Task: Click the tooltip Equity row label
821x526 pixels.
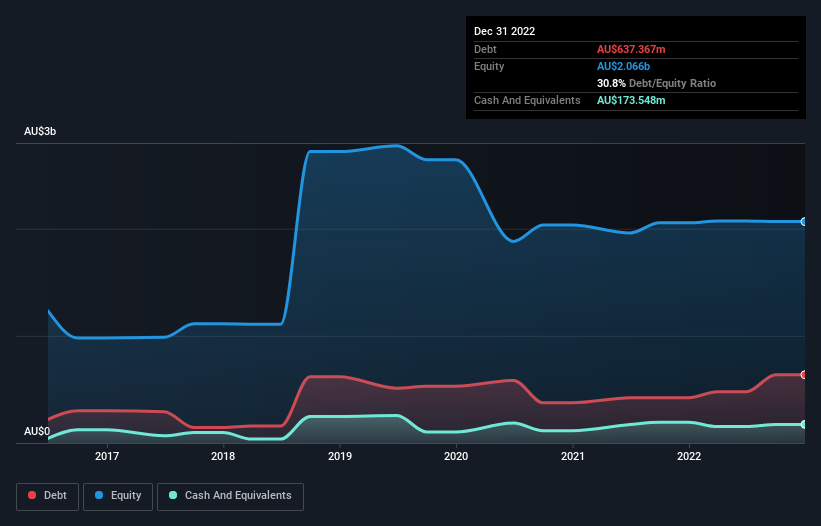Action: [x=489, y=66]
